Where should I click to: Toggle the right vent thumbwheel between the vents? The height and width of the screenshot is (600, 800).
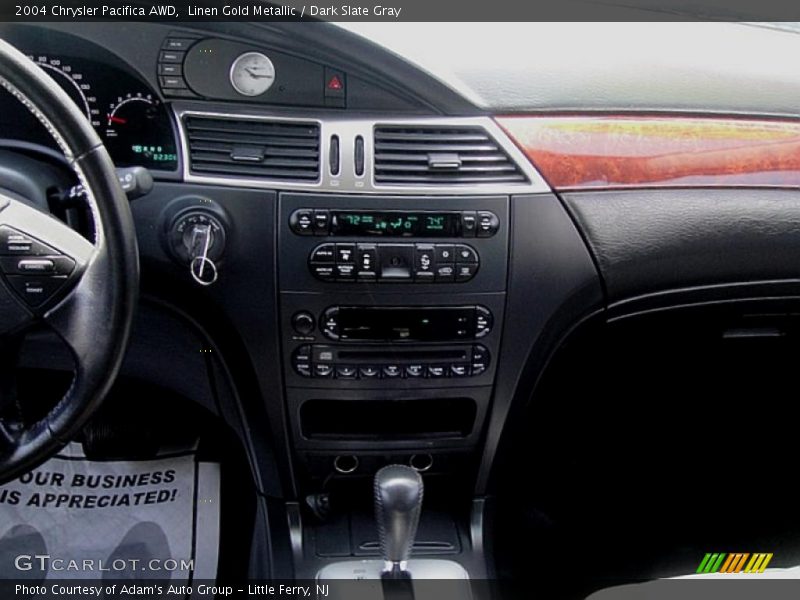coord(359,154)
